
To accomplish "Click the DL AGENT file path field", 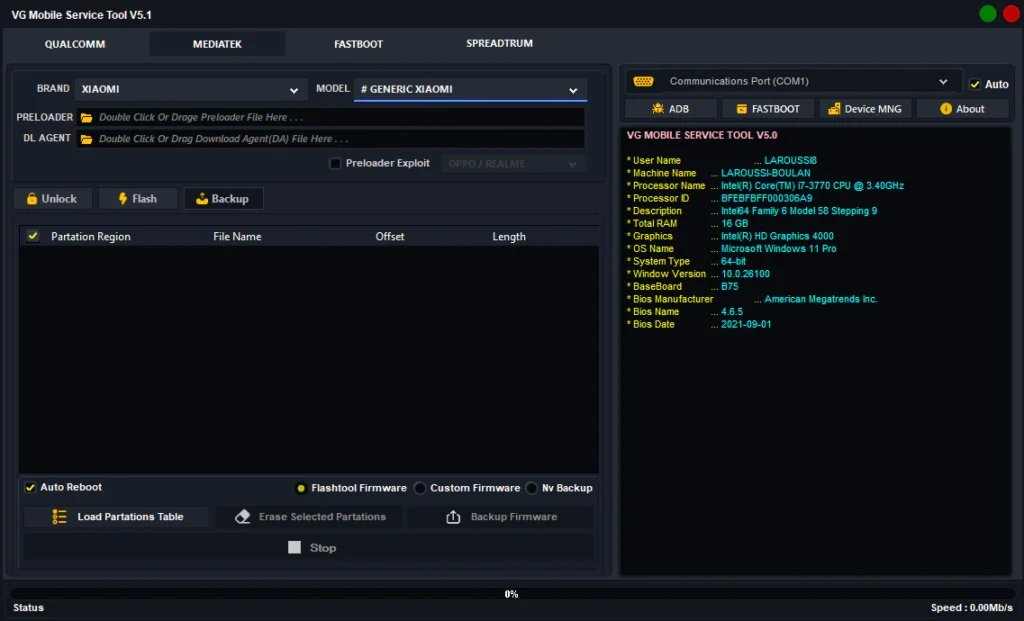I will pyautogui.click(x=330, y=139).
